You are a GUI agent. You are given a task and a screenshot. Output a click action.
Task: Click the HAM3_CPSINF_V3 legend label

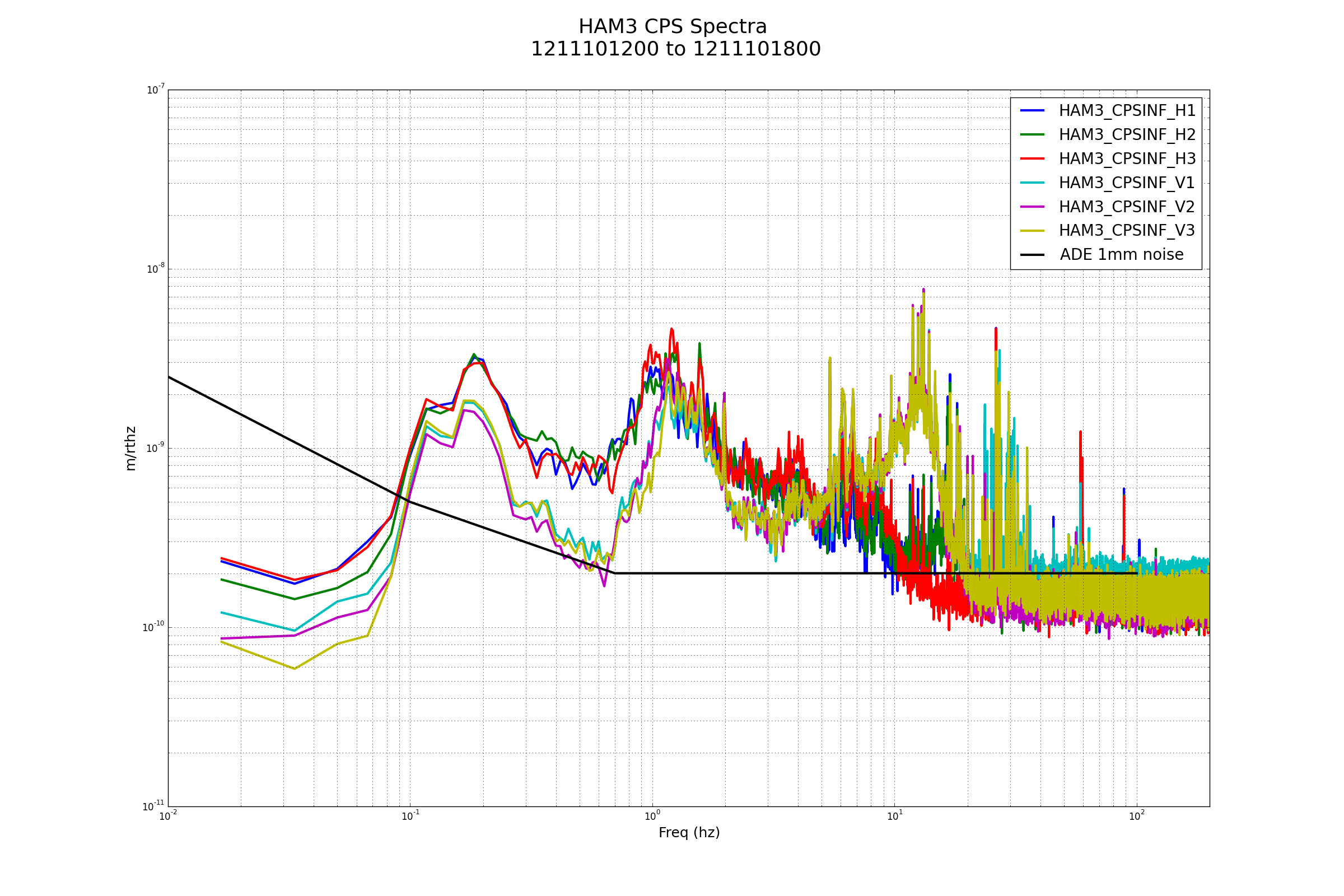click(1126, 231)
